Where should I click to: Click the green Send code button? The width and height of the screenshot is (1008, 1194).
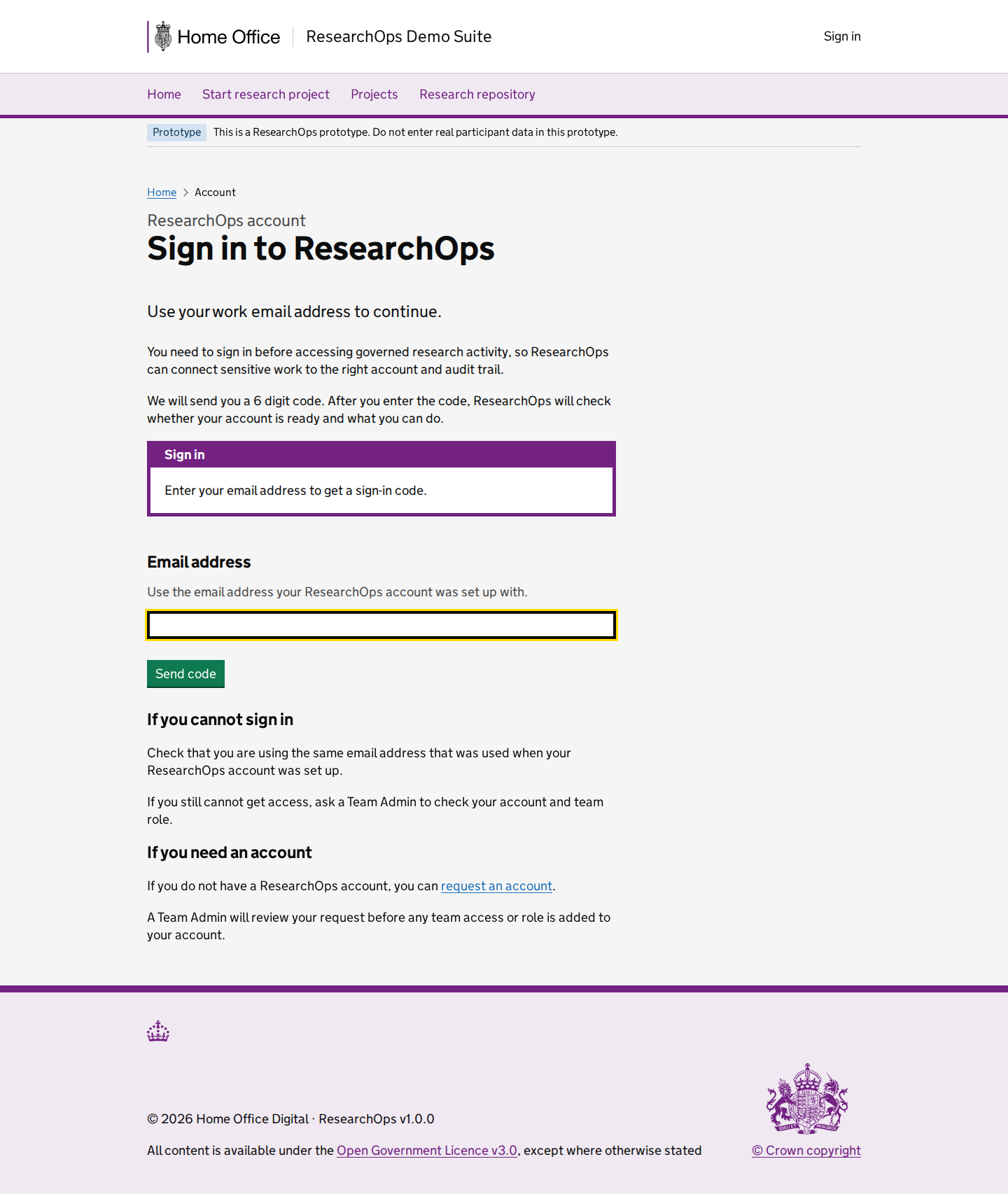[x=185, y=673]
